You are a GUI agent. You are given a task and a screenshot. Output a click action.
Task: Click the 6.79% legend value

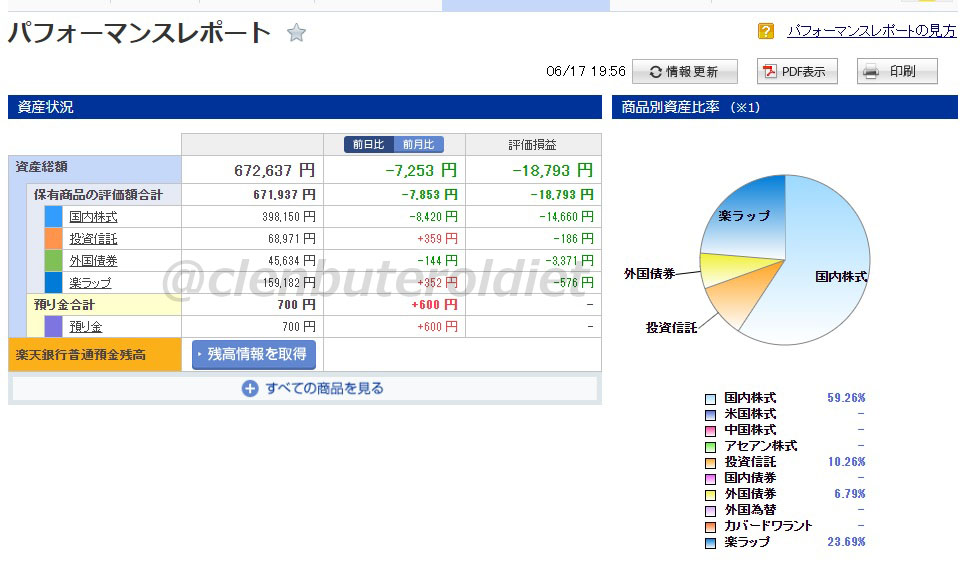click(x=850, y=494)
